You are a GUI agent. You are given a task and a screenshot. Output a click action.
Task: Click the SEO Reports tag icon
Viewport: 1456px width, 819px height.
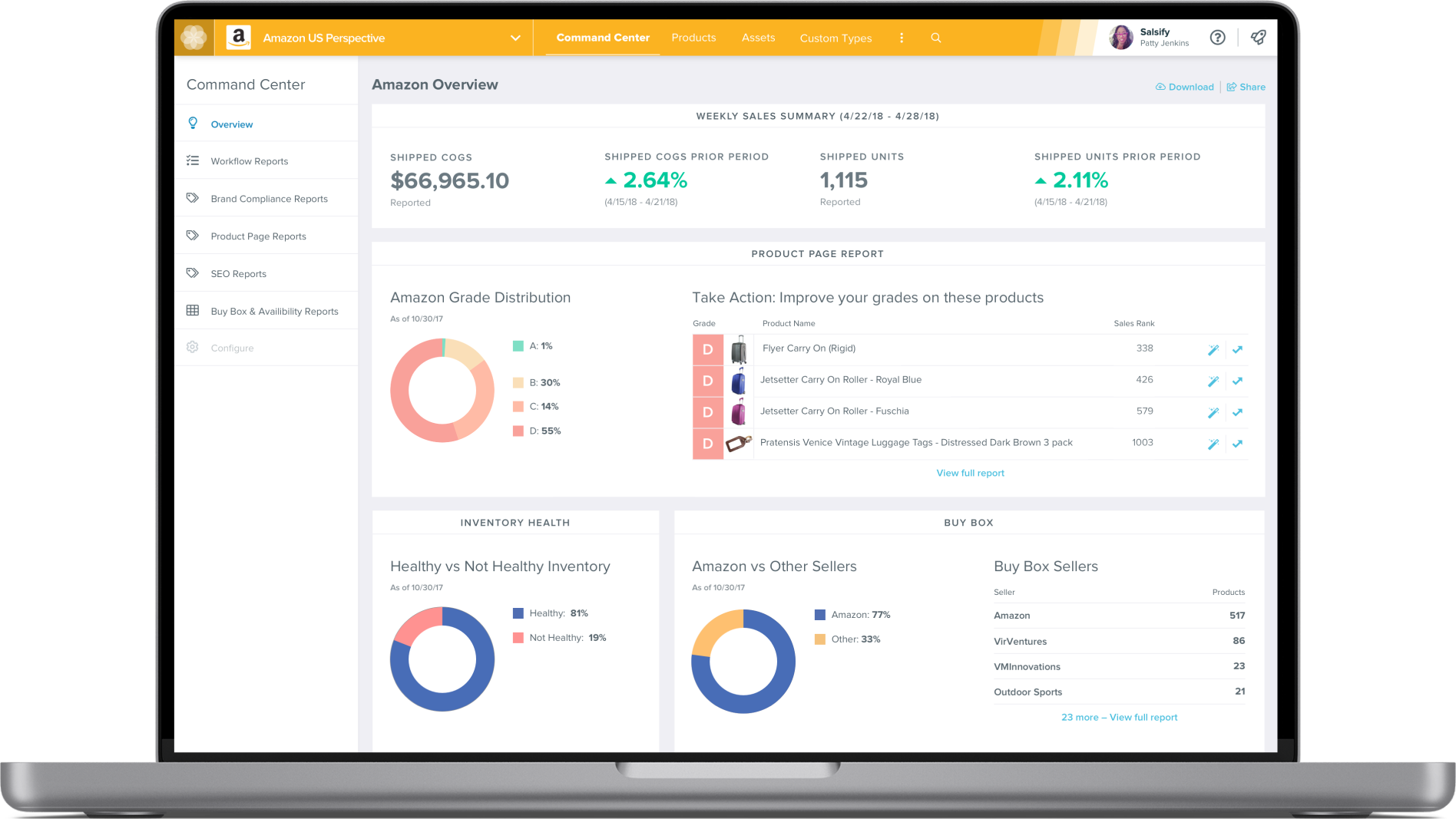[193, 273]
